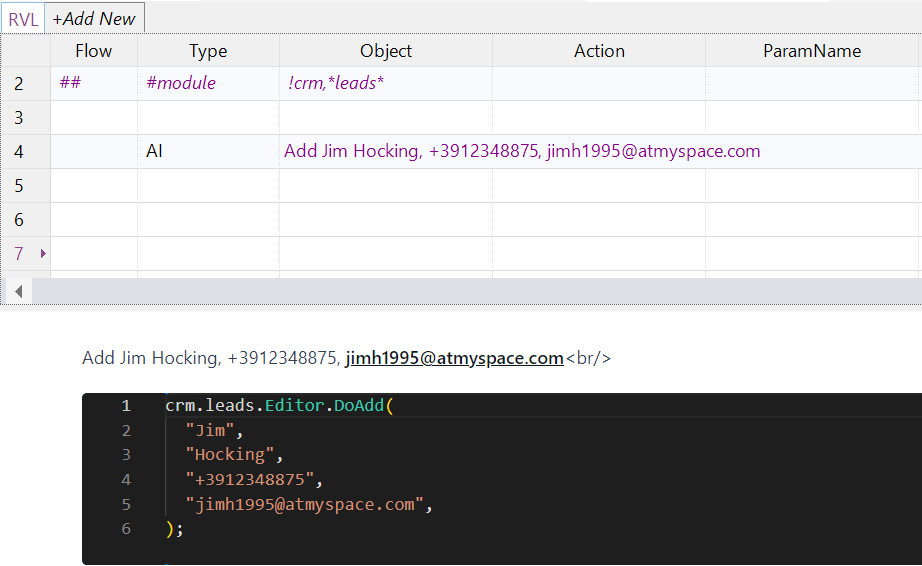922x566 pixels.
Task: Select row 2 header number
Action: [x=19, y=84]
